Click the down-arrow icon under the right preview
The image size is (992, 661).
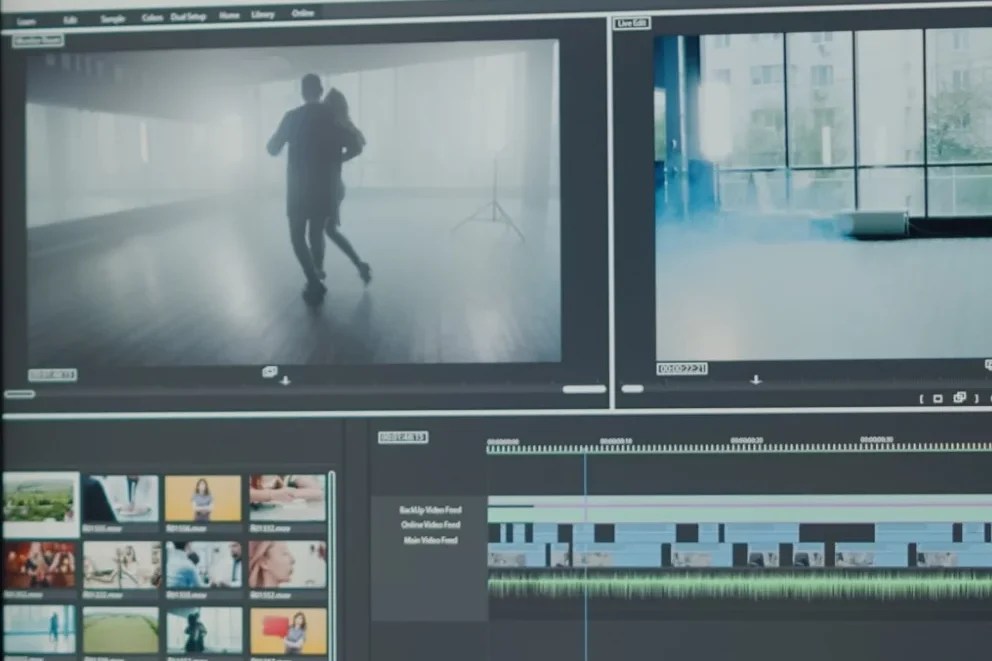756,380
